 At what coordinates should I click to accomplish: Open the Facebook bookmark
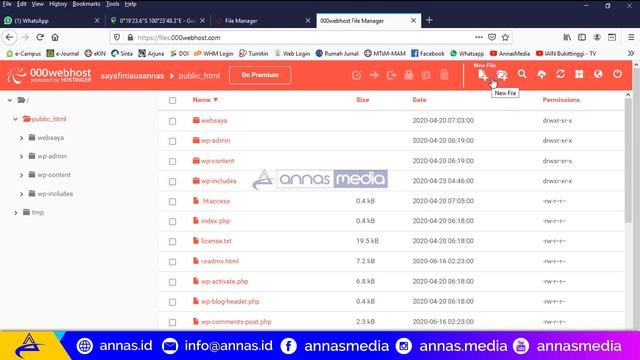pos(428,53)
